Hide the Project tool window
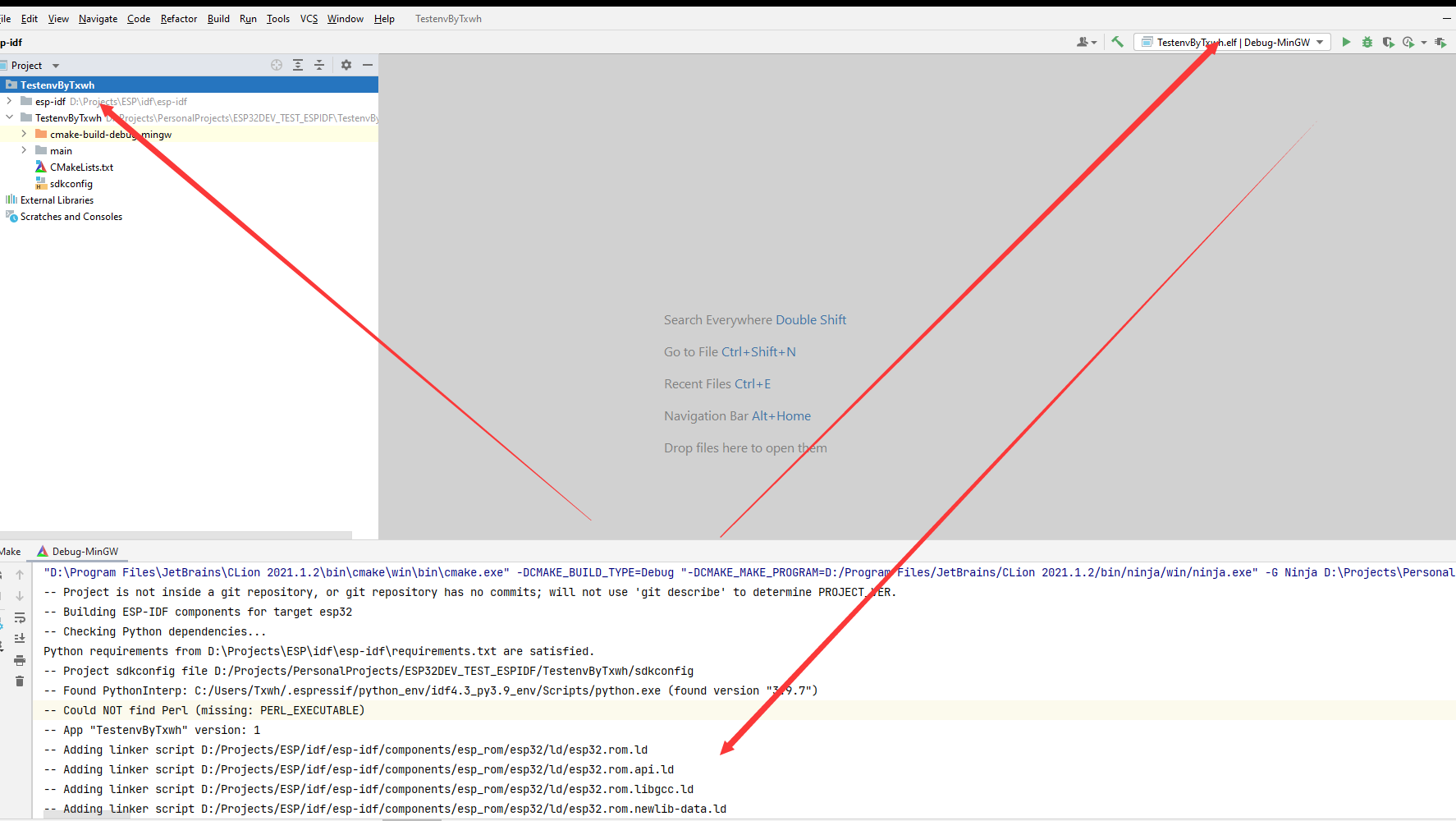This screenshot has width=1456, height=821. point(368,65)
